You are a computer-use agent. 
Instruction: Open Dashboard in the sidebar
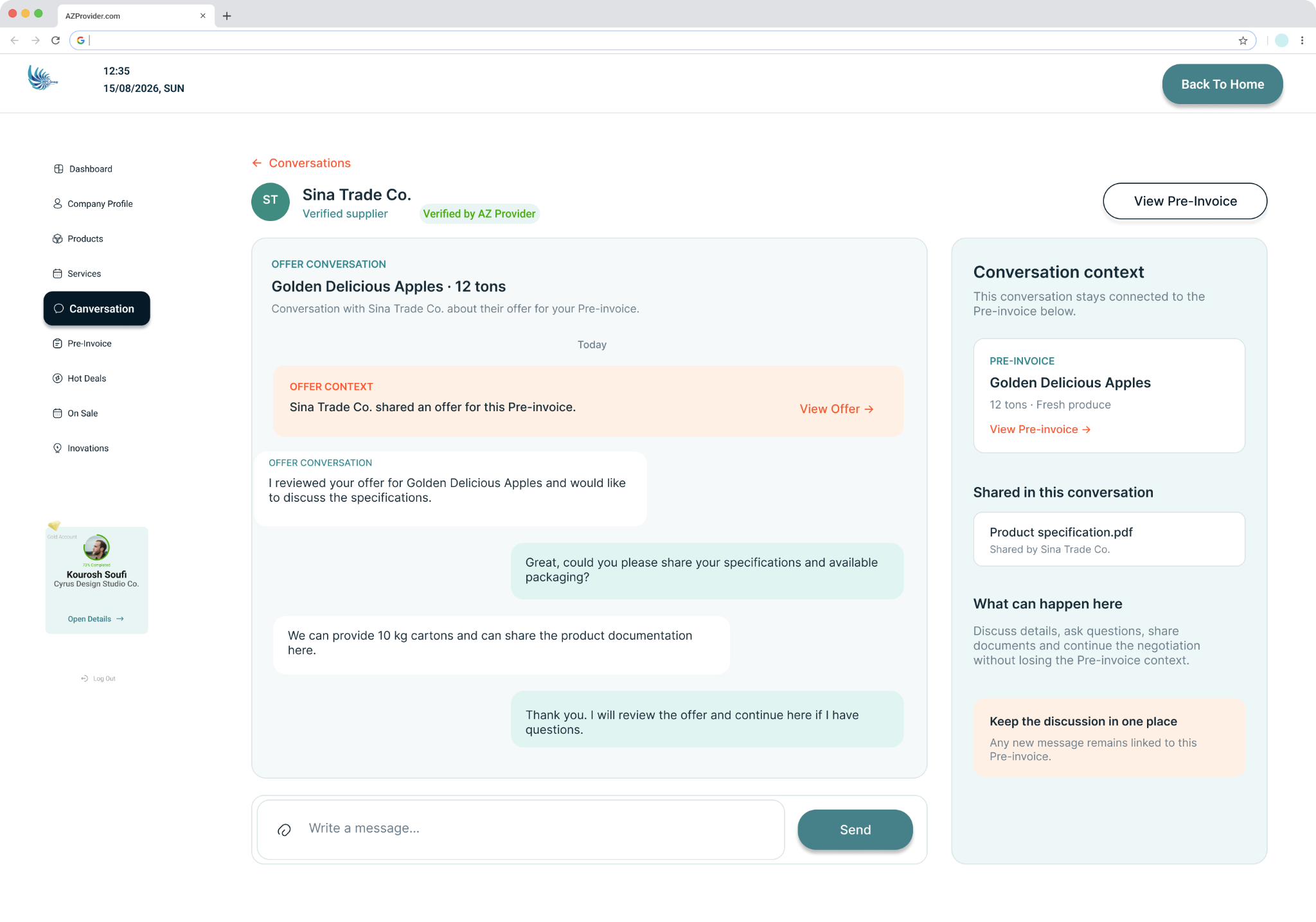pyautogui.click(x=83, y=169)
